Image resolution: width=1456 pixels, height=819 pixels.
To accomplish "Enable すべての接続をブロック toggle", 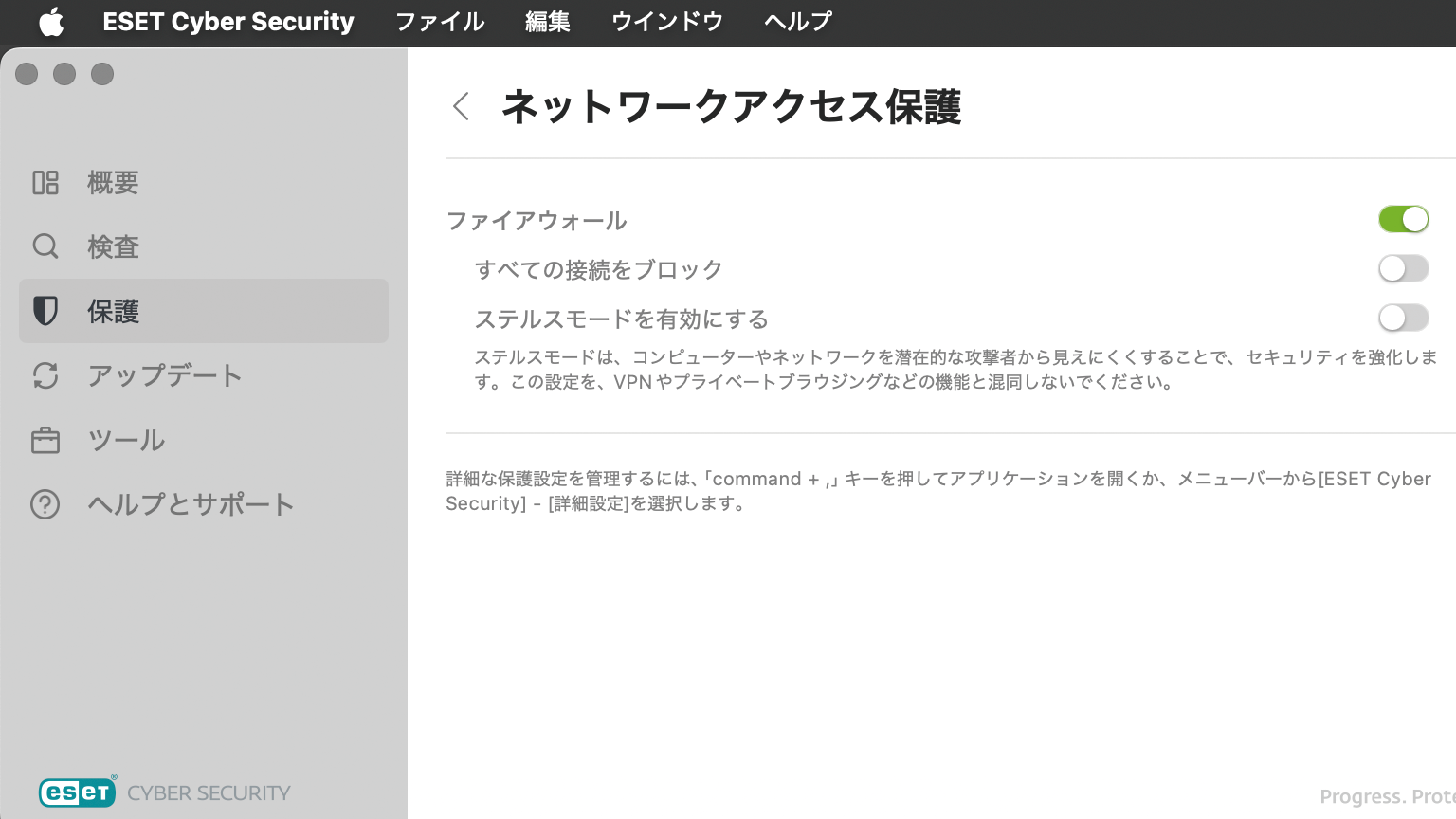I will tap(1404, 268).
